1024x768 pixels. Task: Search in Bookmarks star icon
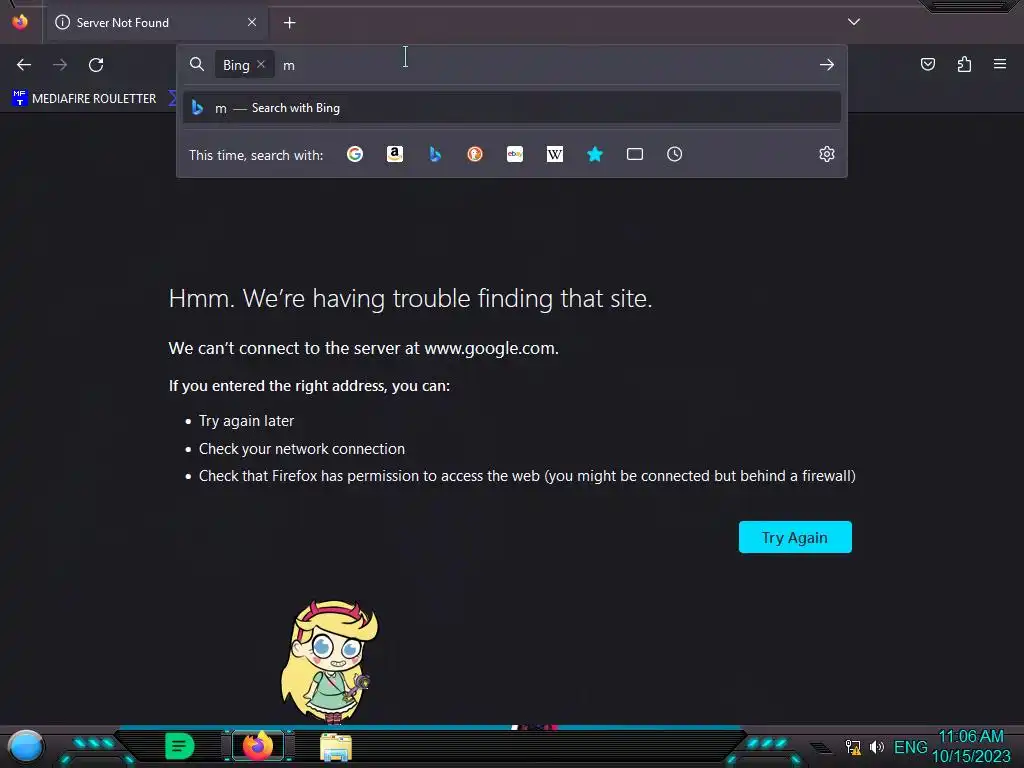pos(595,154)
